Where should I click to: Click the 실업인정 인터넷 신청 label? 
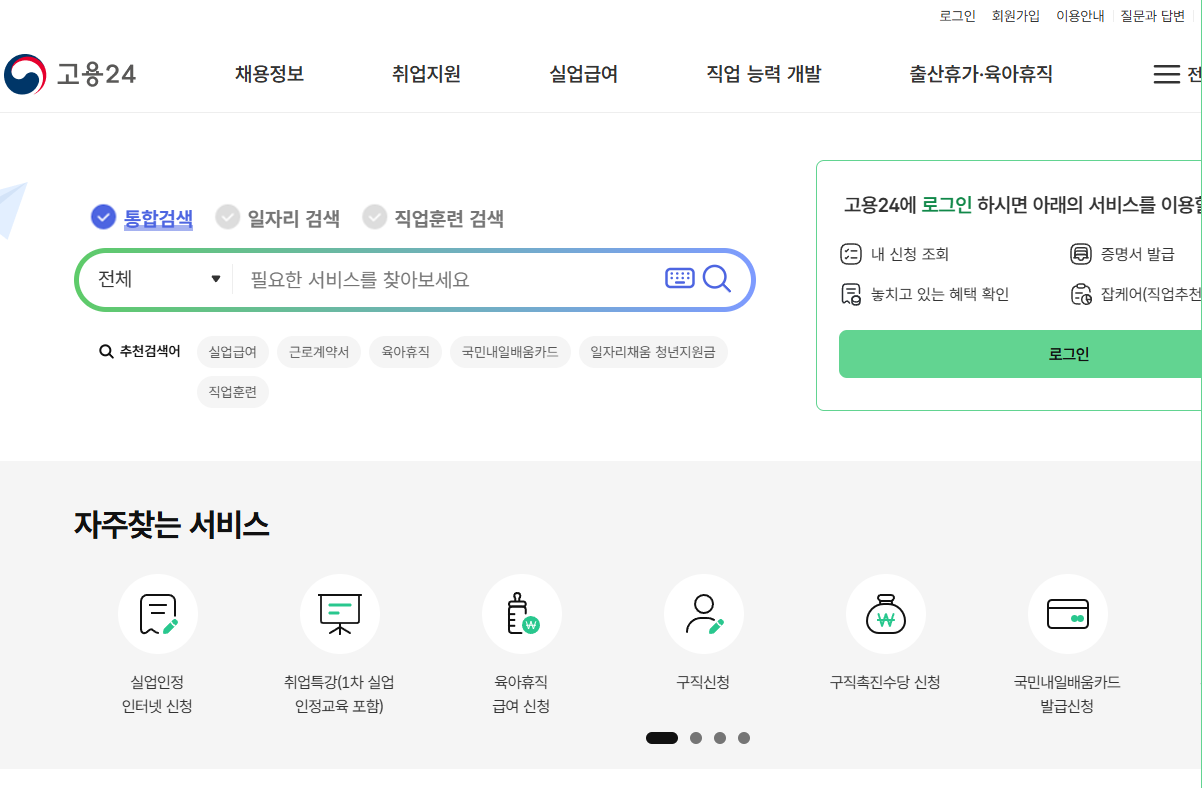coord(157,694)
